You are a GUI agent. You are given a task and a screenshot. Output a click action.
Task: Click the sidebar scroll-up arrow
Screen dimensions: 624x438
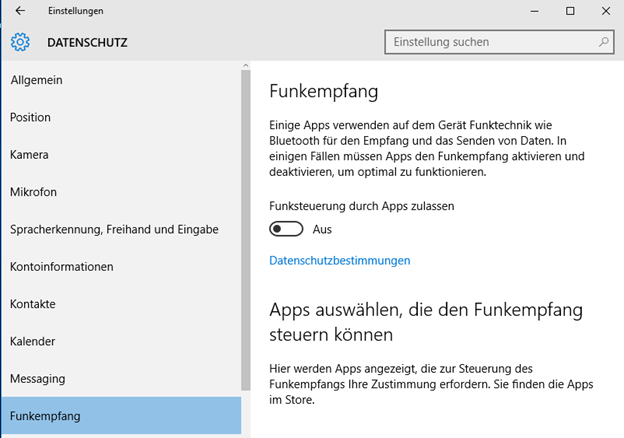pos(246,65)
